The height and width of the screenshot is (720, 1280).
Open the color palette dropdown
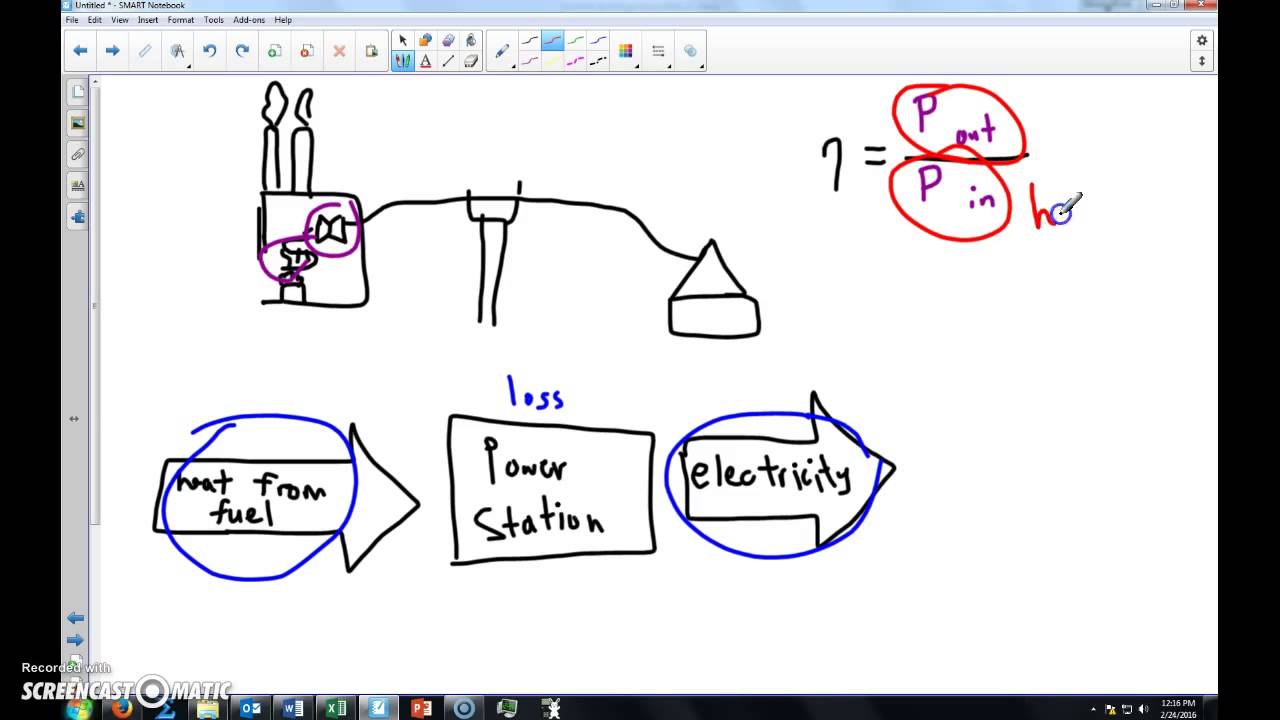coord(627,51)
